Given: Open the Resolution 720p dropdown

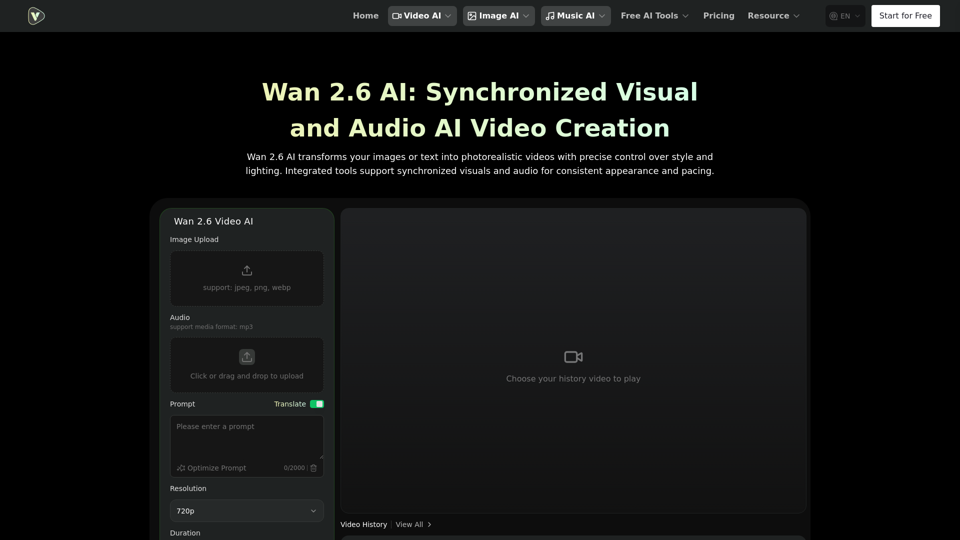Looking at the screenshot, I should coord(247,511).
